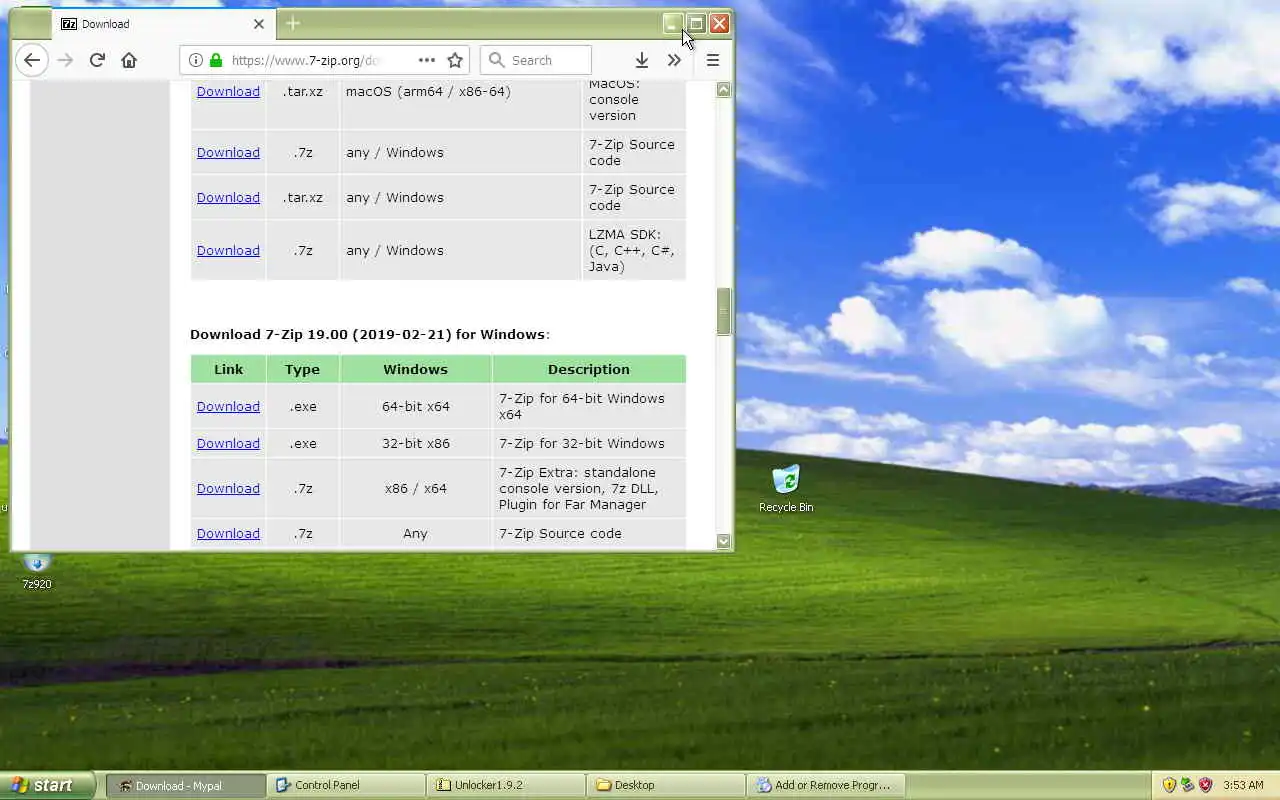The image size is (1280, 800).
Task: Click the 'Type' column header
Action: pyautogui.click(x=302, y=369)
